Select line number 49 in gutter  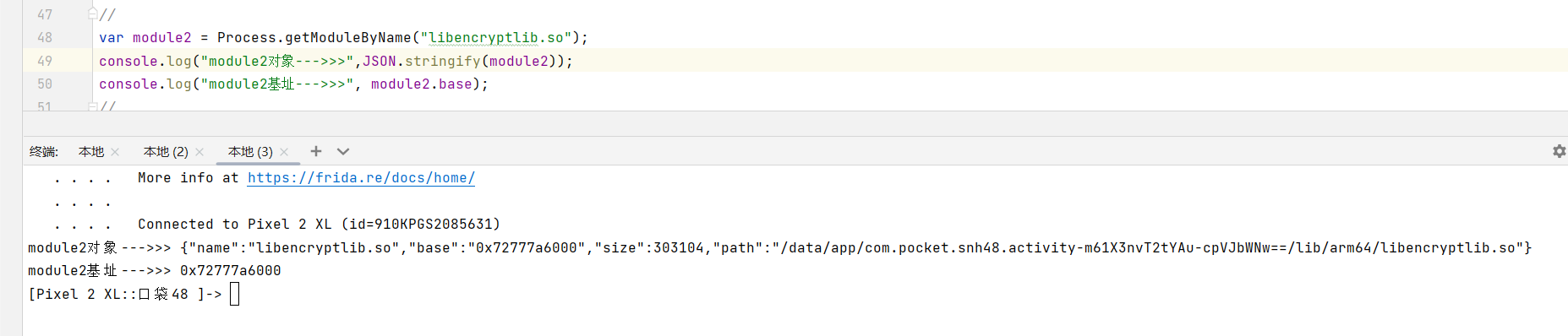pyautogui.click(x=45, y=61)
